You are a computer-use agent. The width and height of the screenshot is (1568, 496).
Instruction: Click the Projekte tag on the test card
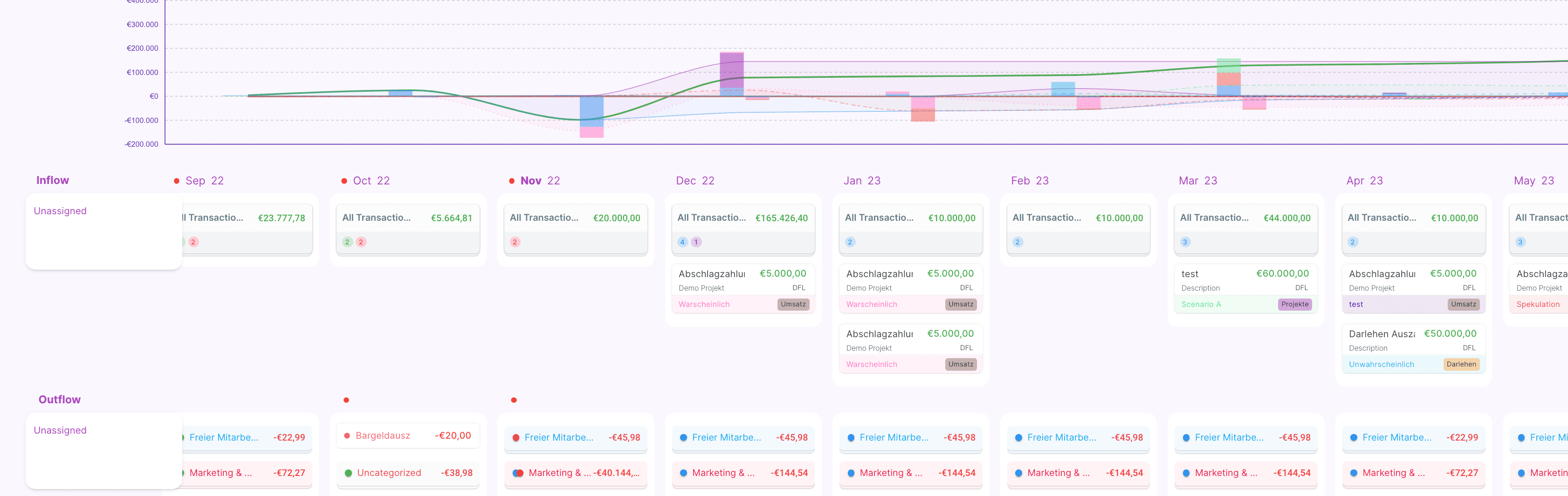[1294, 305]
